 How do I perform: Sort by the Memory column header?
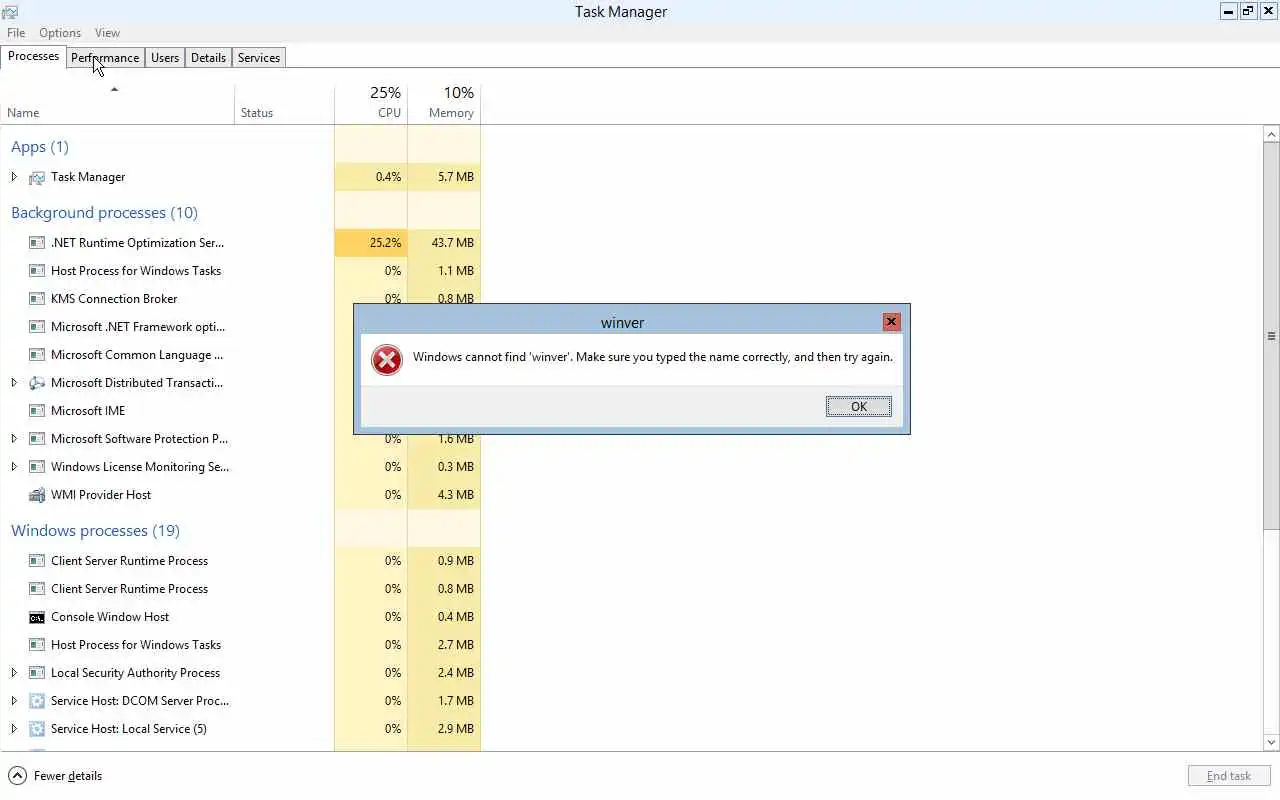(x=444, y=103)
